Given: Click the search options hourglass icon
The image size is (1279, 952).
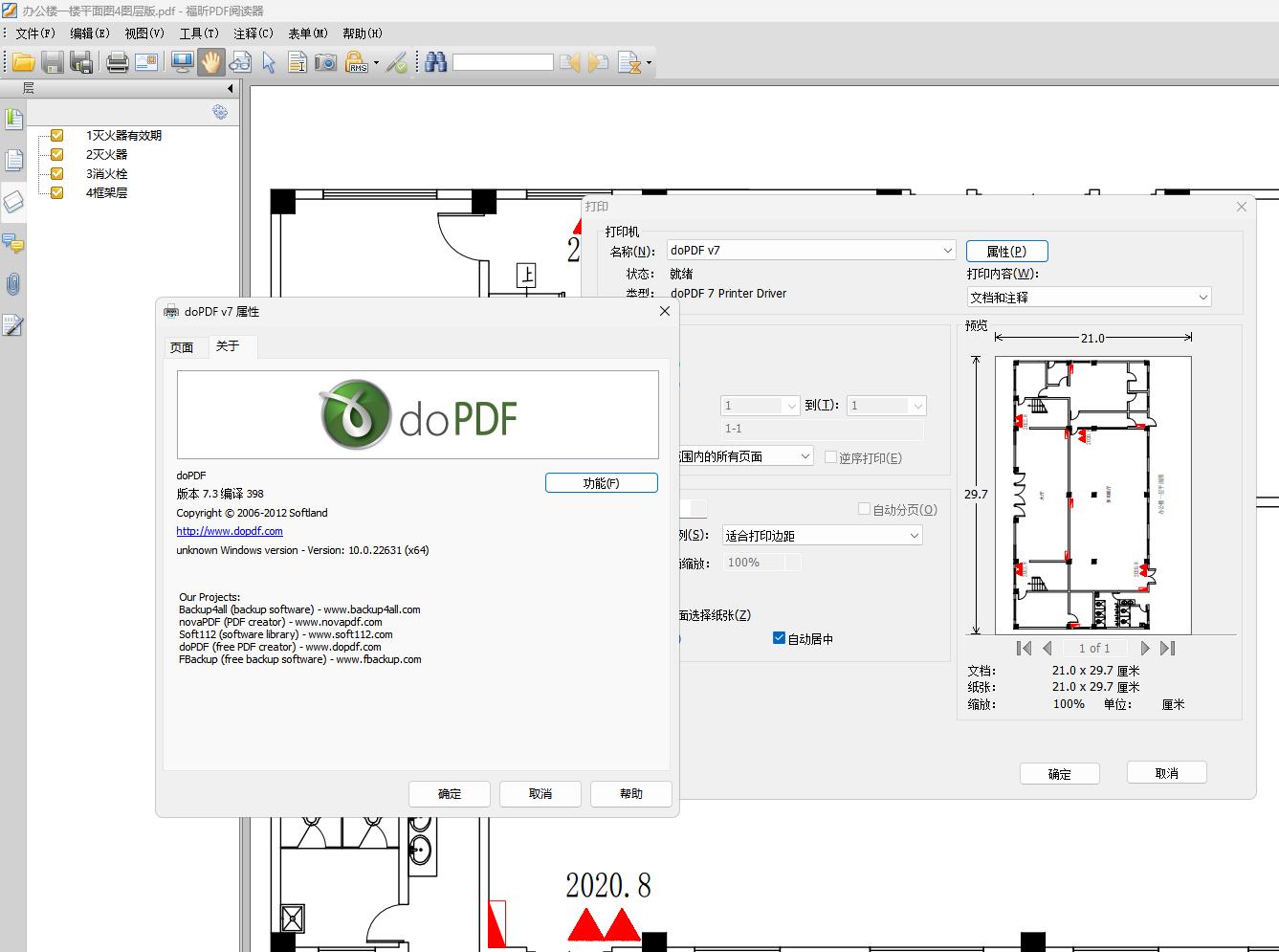Looking at the screenshot, I should (628, 63).
